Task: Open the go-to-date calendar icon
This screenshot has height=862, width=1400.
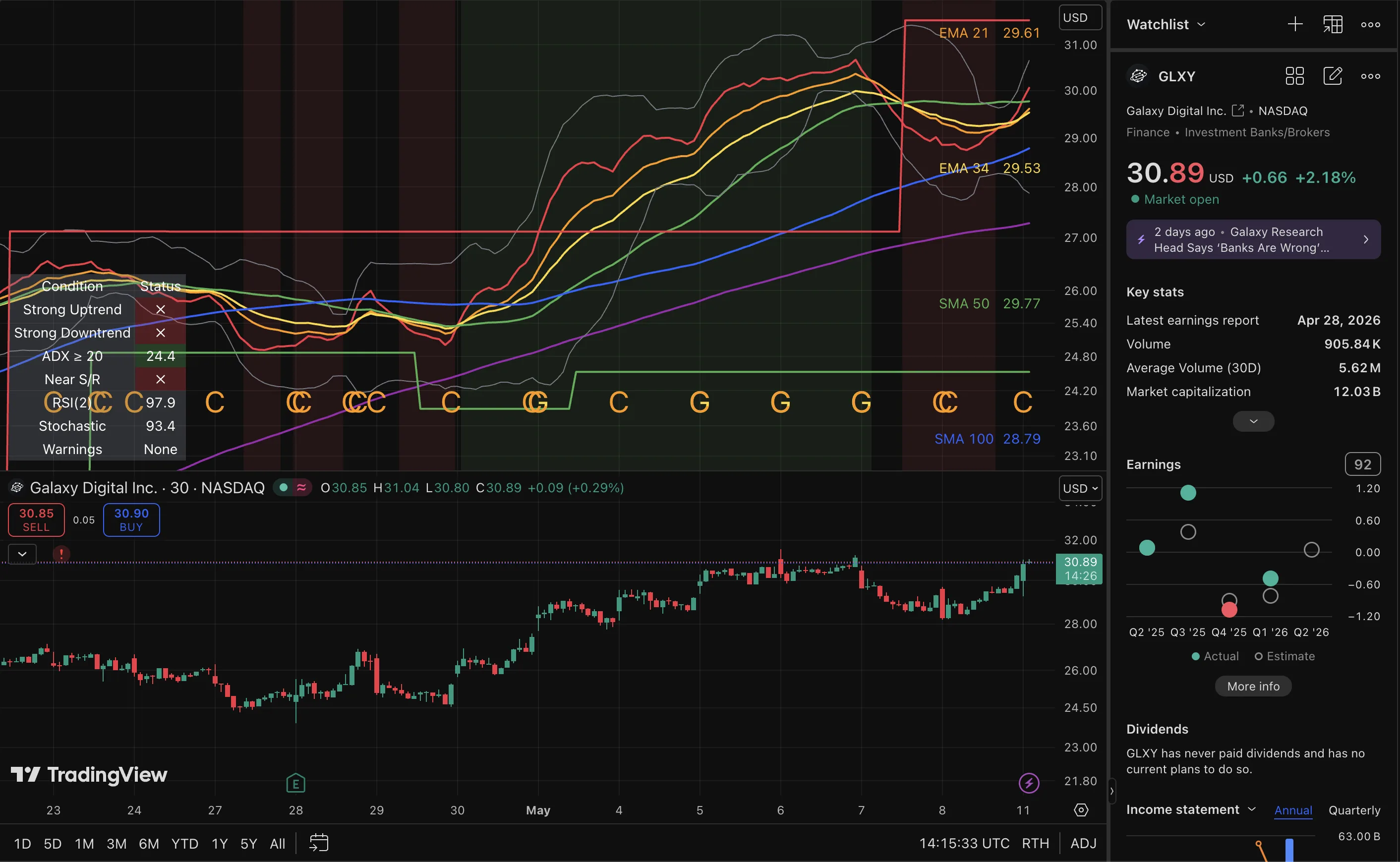Action: pyautogui.click(x=319, y=843)
